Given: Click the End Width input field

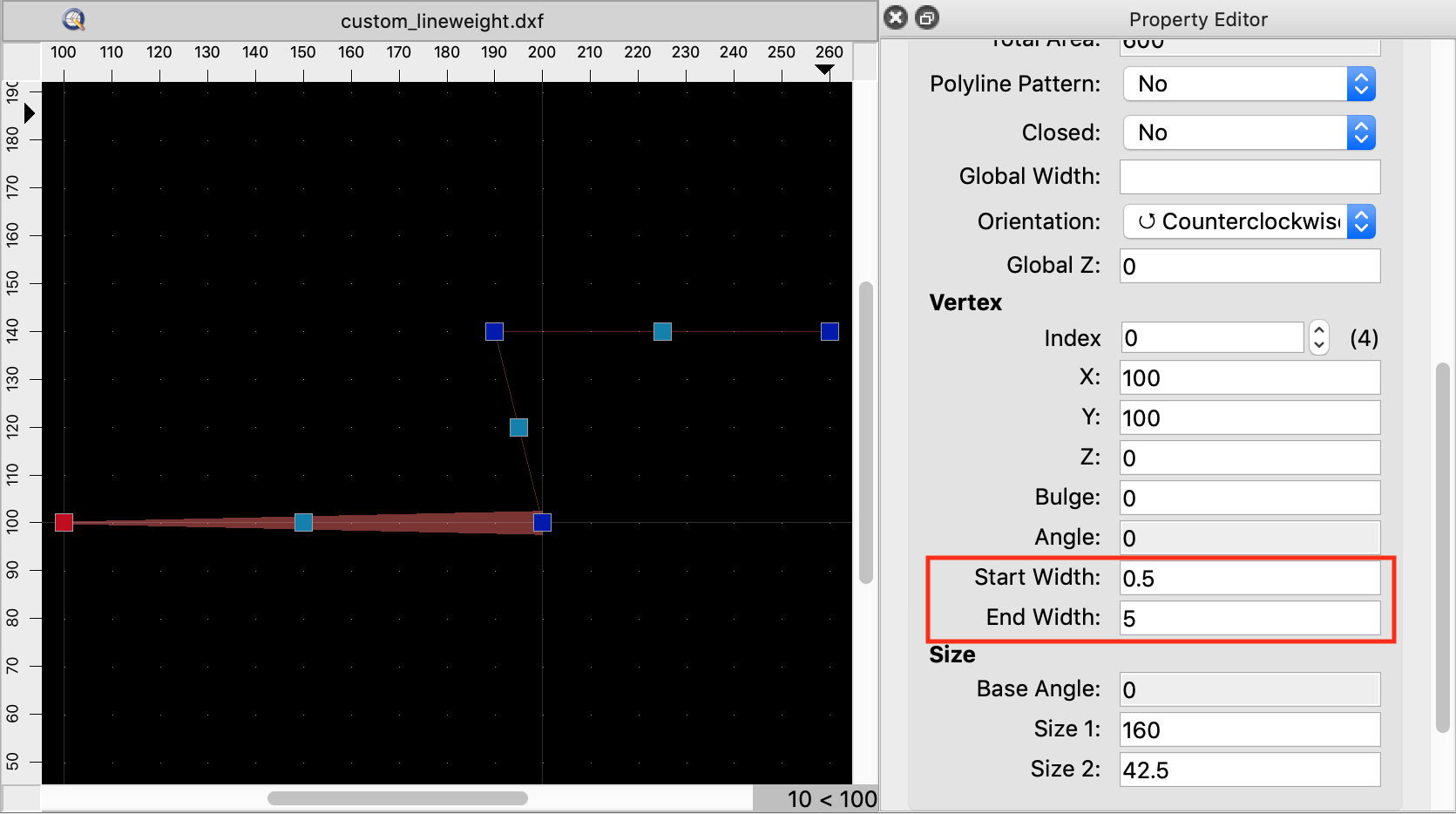Looking at the screenshot, I should tap(1249, 618).
